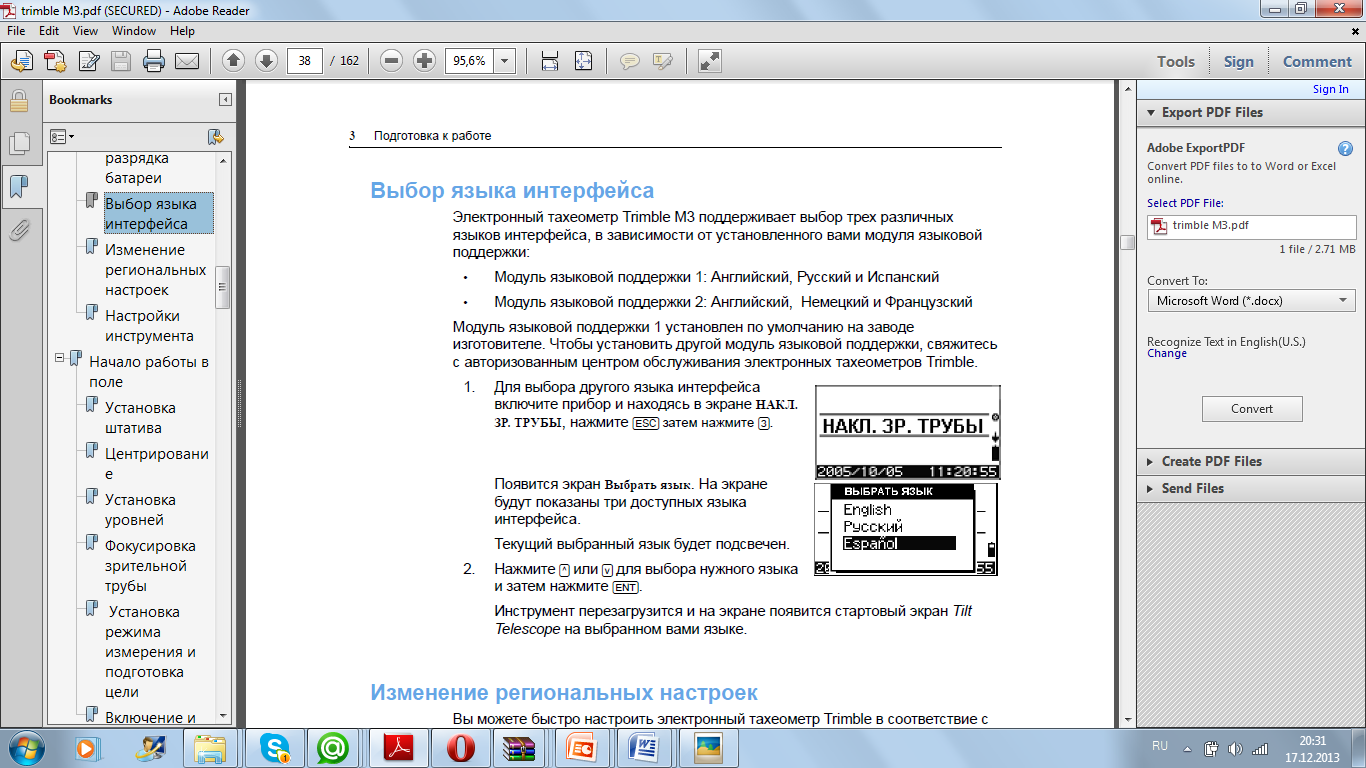This screenshot has height=768, width=1366.
Task: Click the document vertical scrollbar thumb
Action: point(1127,243)
